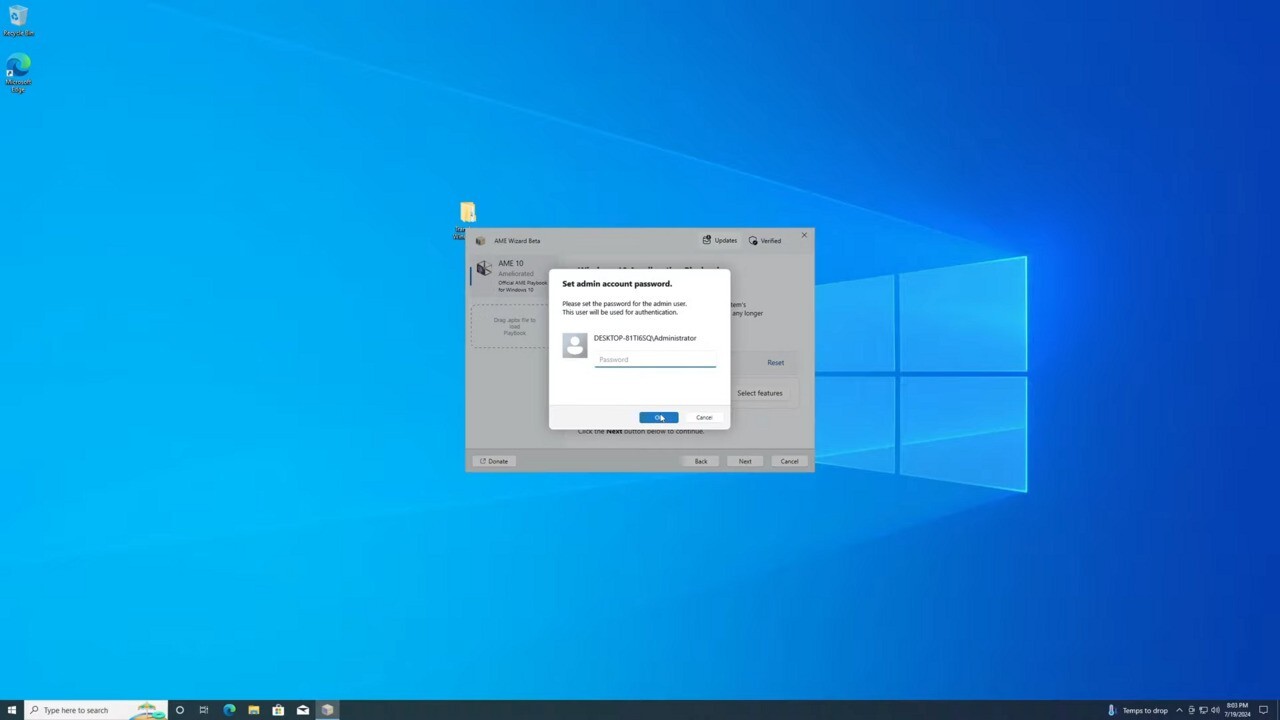
Task: Cancel the admin password dialog
Action: 704,418
